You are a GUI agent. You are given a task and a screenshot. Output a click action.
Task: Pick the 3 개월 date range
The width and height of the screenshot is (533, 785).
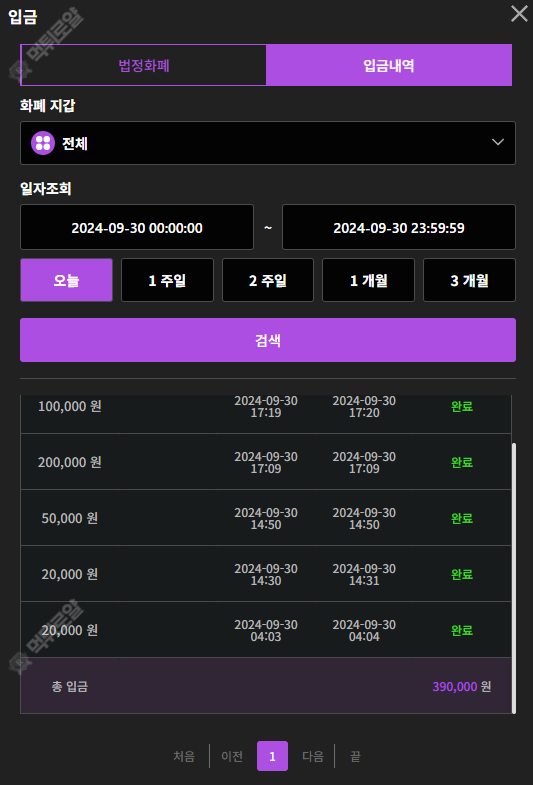click(469, 280)
